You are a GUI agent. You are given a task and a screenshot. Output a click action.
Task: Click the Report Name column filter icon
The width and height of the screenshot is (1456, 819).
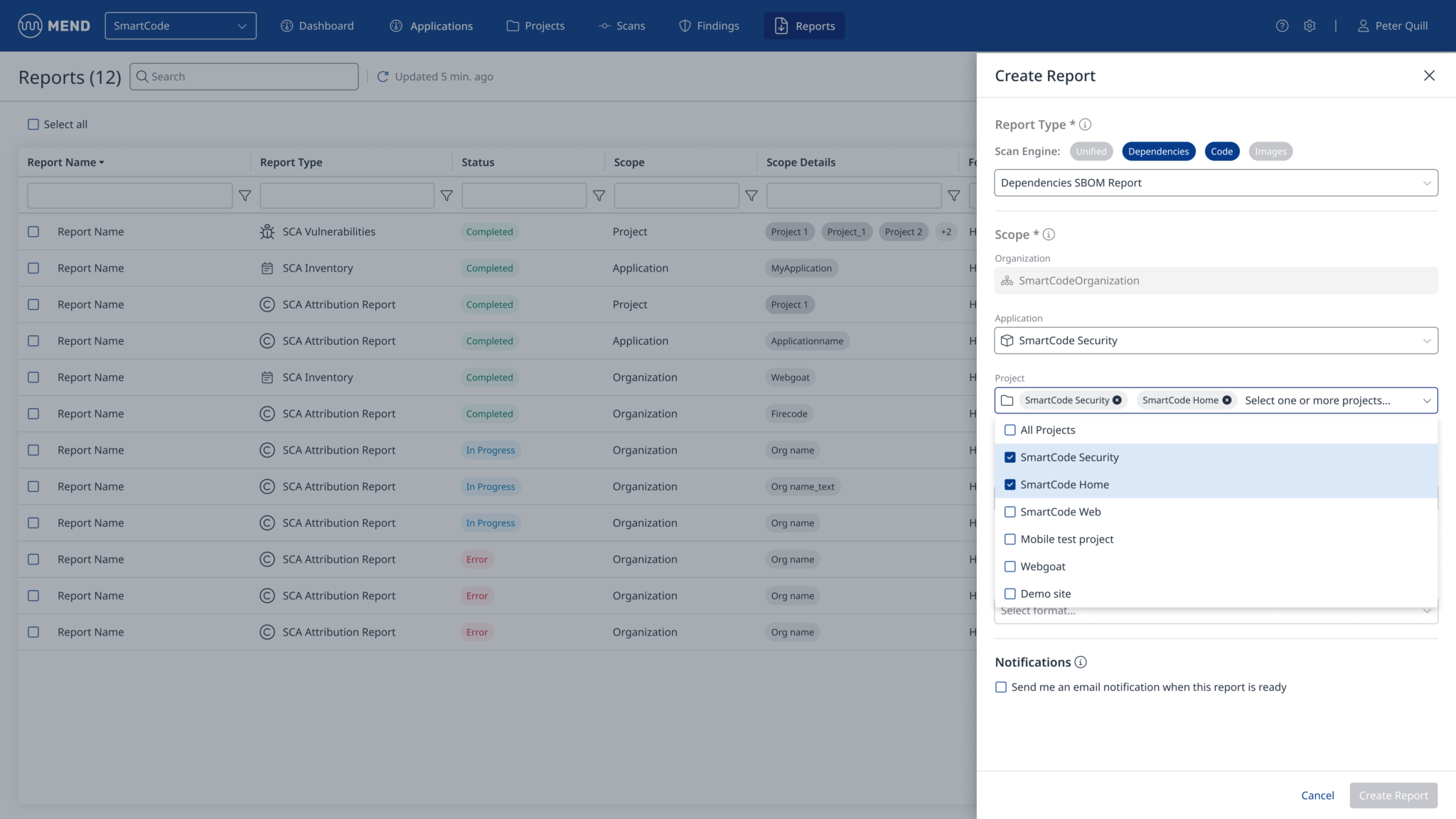point(245,196)
